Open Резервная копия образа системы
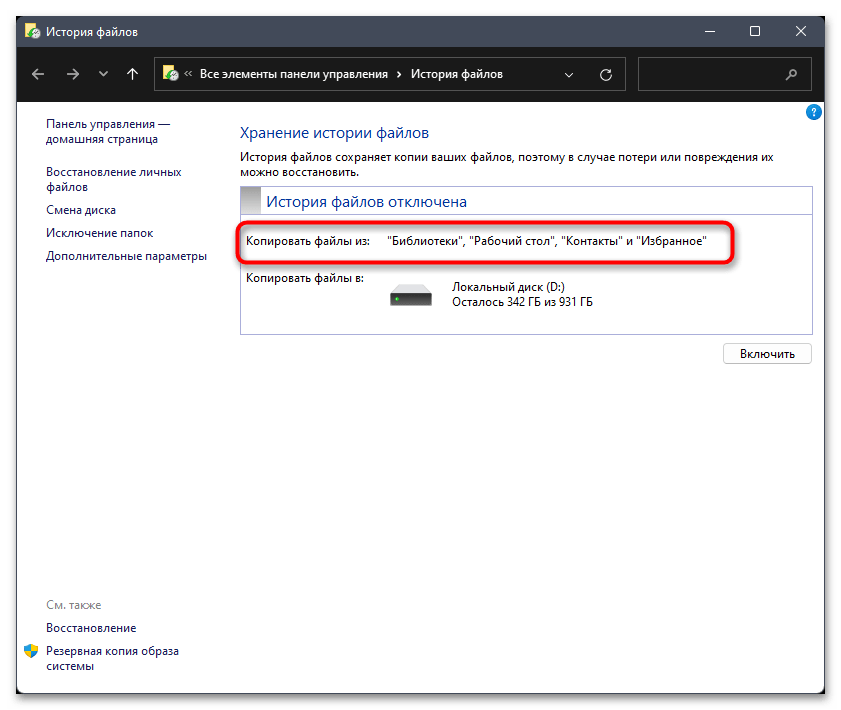This screenshot has width=841, height=710. pyautogui.click(x=112, y=658)
